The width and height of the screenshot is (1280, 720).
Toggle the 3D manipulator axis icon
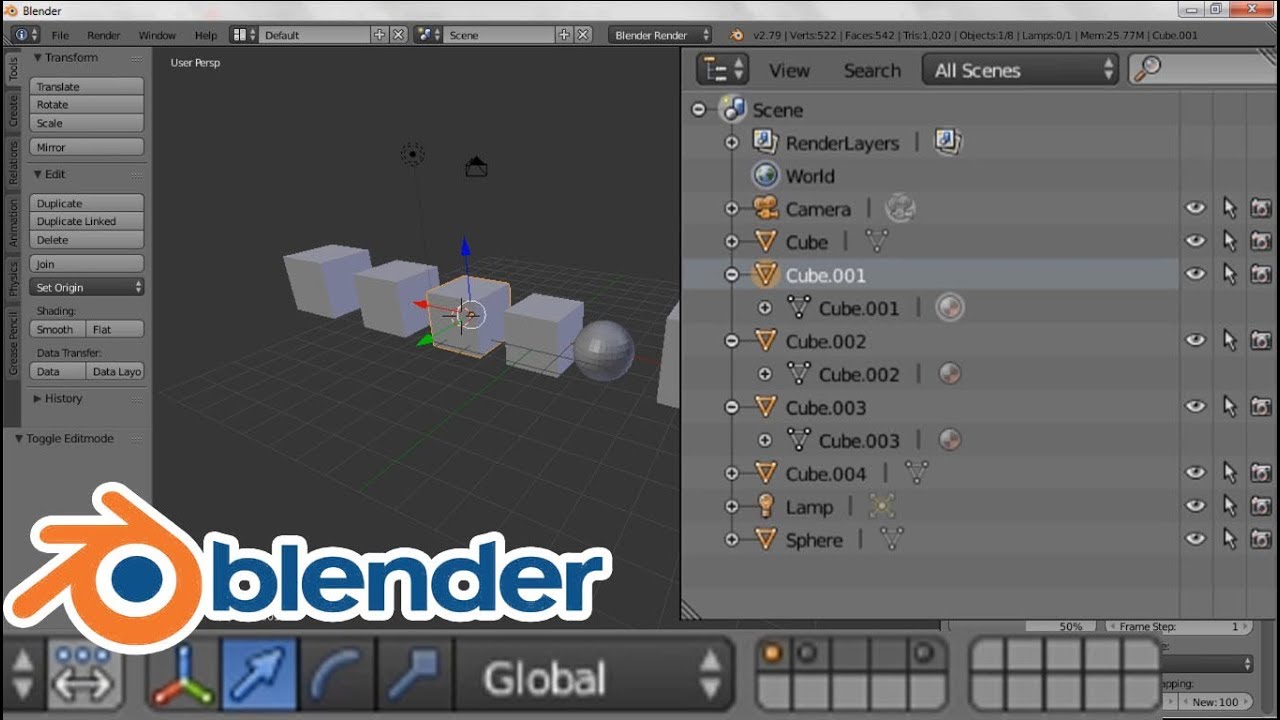(x=184, y=675)
